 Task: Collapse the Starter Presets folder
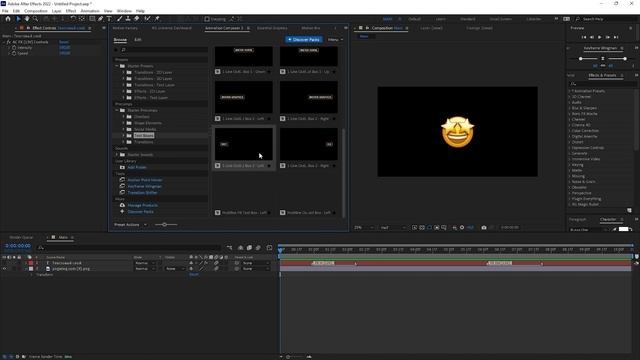click(117, 66)
